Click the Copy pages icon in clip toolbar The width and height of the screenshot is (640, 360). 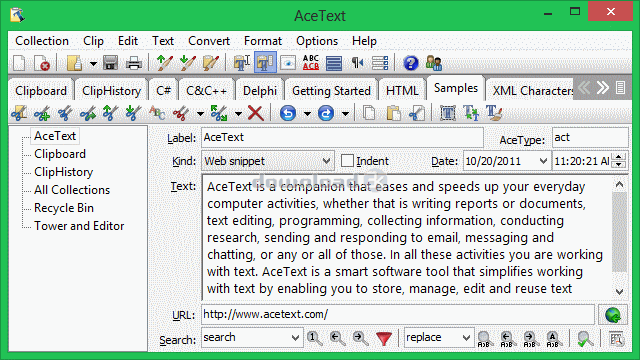pyautogui.click(x=369, y=113)
